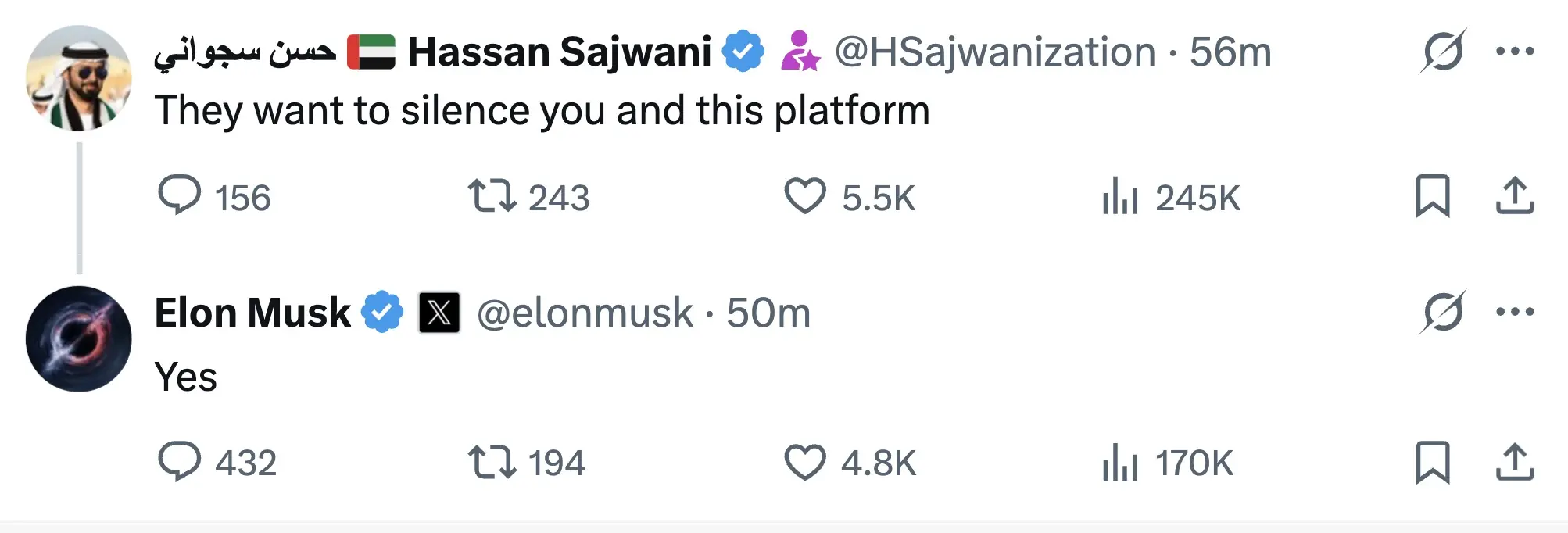Open Grok icon on Elon's reply

(1442, 312)
